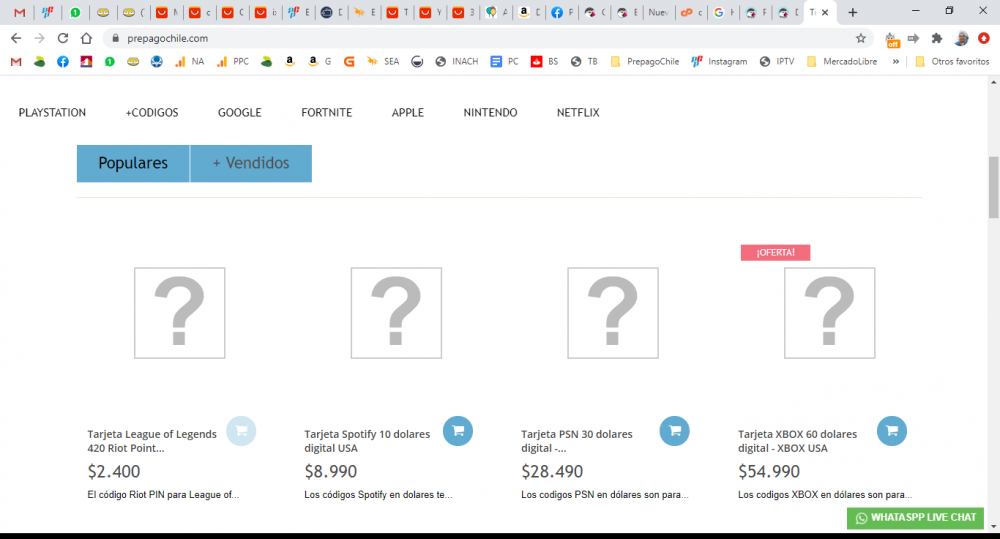
Task: Click the XBOX 60 product image placeholder
Action: 830,313
